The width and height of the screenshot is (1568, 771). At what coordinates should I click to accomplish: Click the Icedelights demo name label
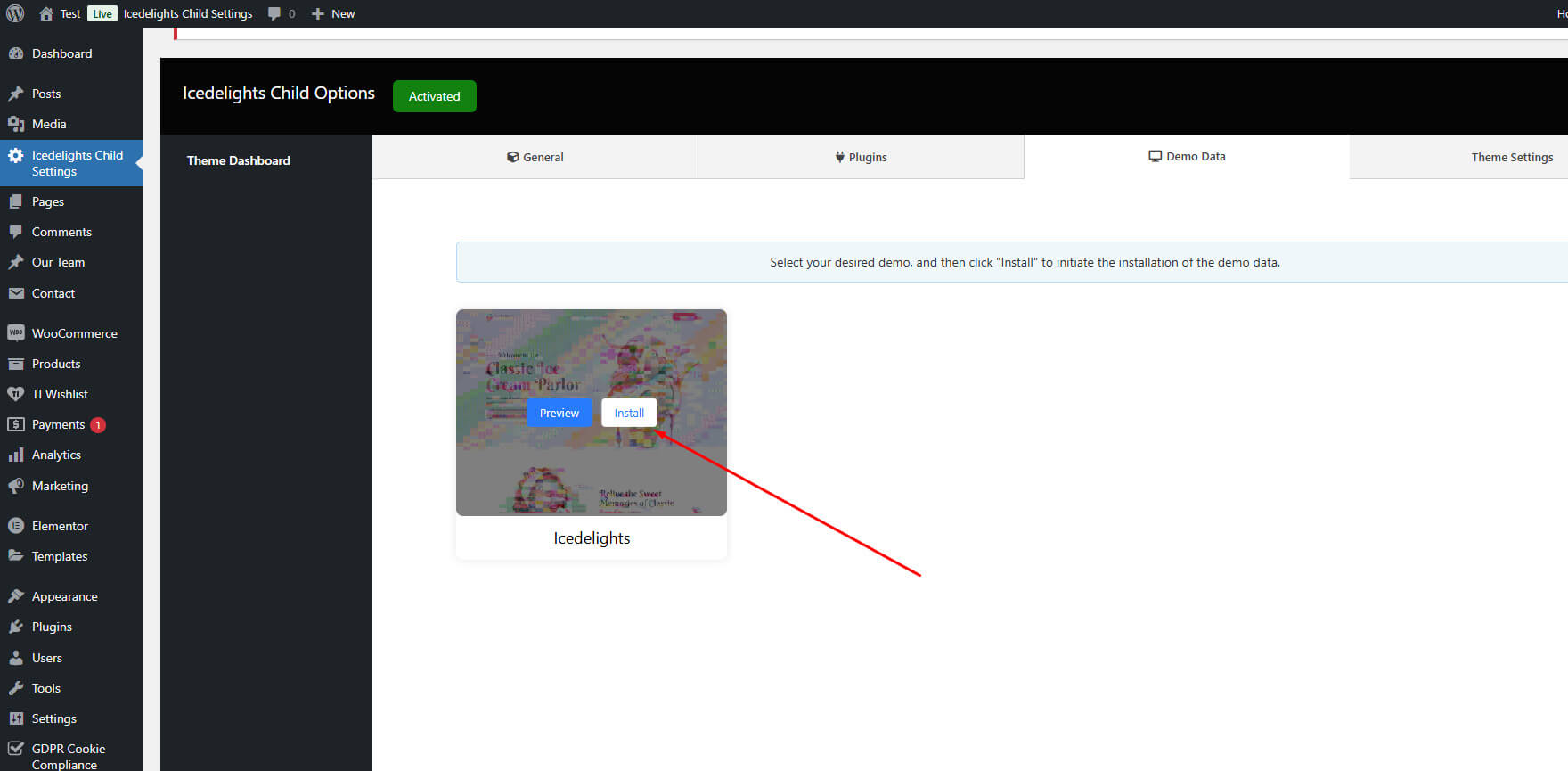point(592,538)
